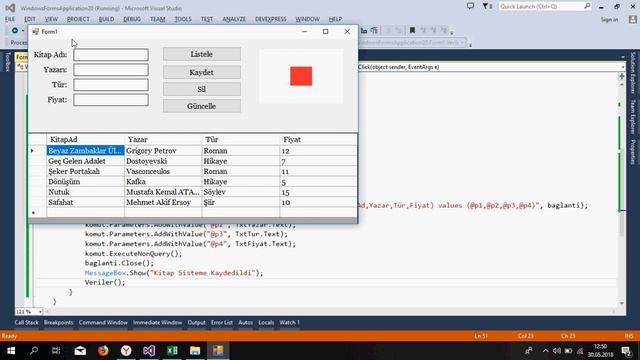Click the Güncelle button
The width and height of the screenshot is (640, 360).
click(202, 106)
